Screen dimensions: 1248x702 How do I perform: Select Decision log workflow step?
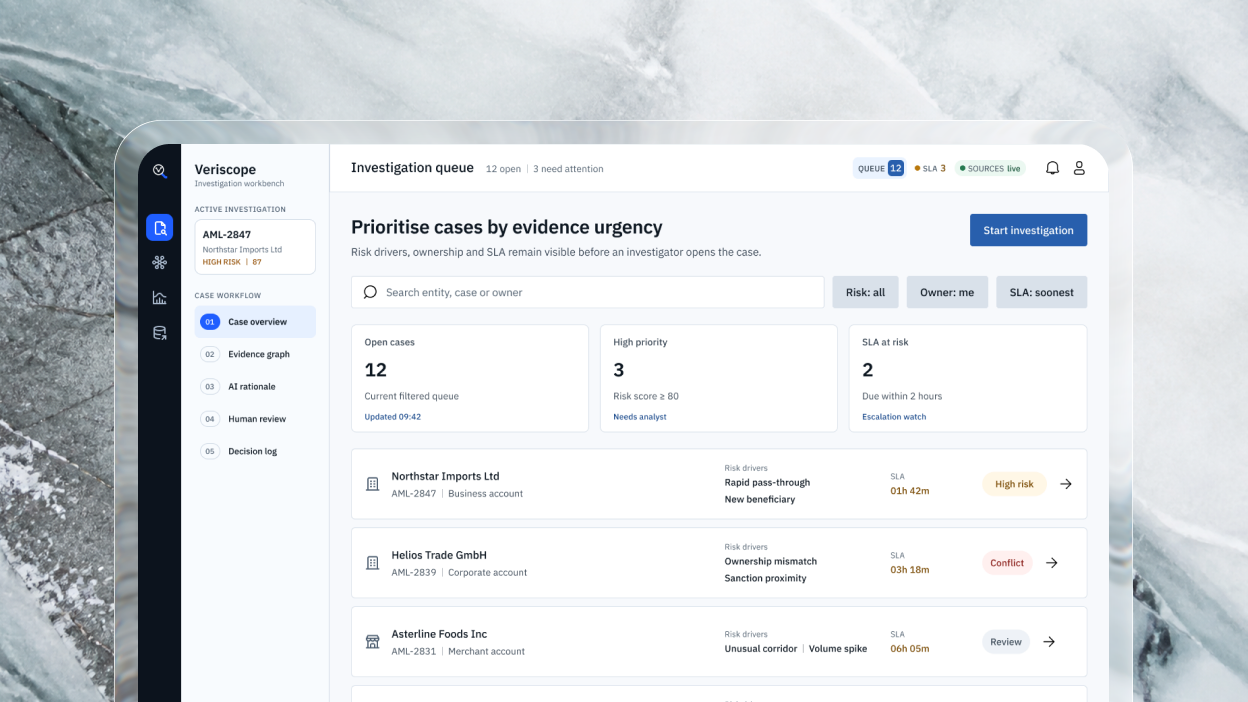255,451
